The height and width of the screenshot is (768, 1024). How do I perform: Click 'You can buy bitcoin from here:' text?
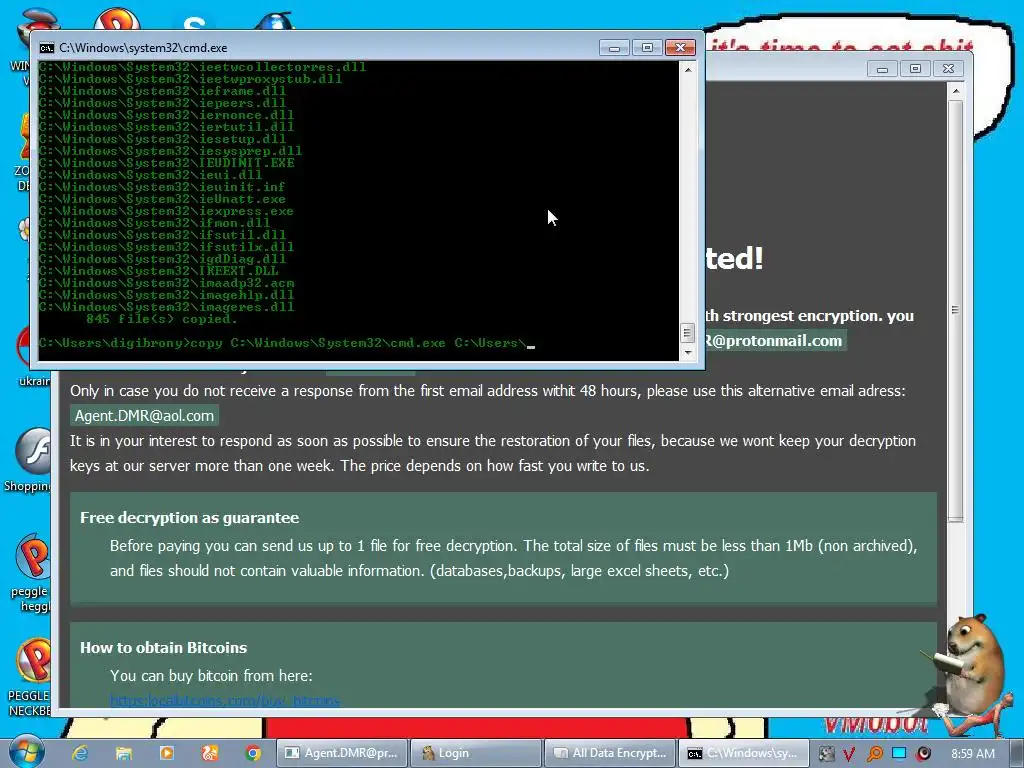tap(211, 676)
